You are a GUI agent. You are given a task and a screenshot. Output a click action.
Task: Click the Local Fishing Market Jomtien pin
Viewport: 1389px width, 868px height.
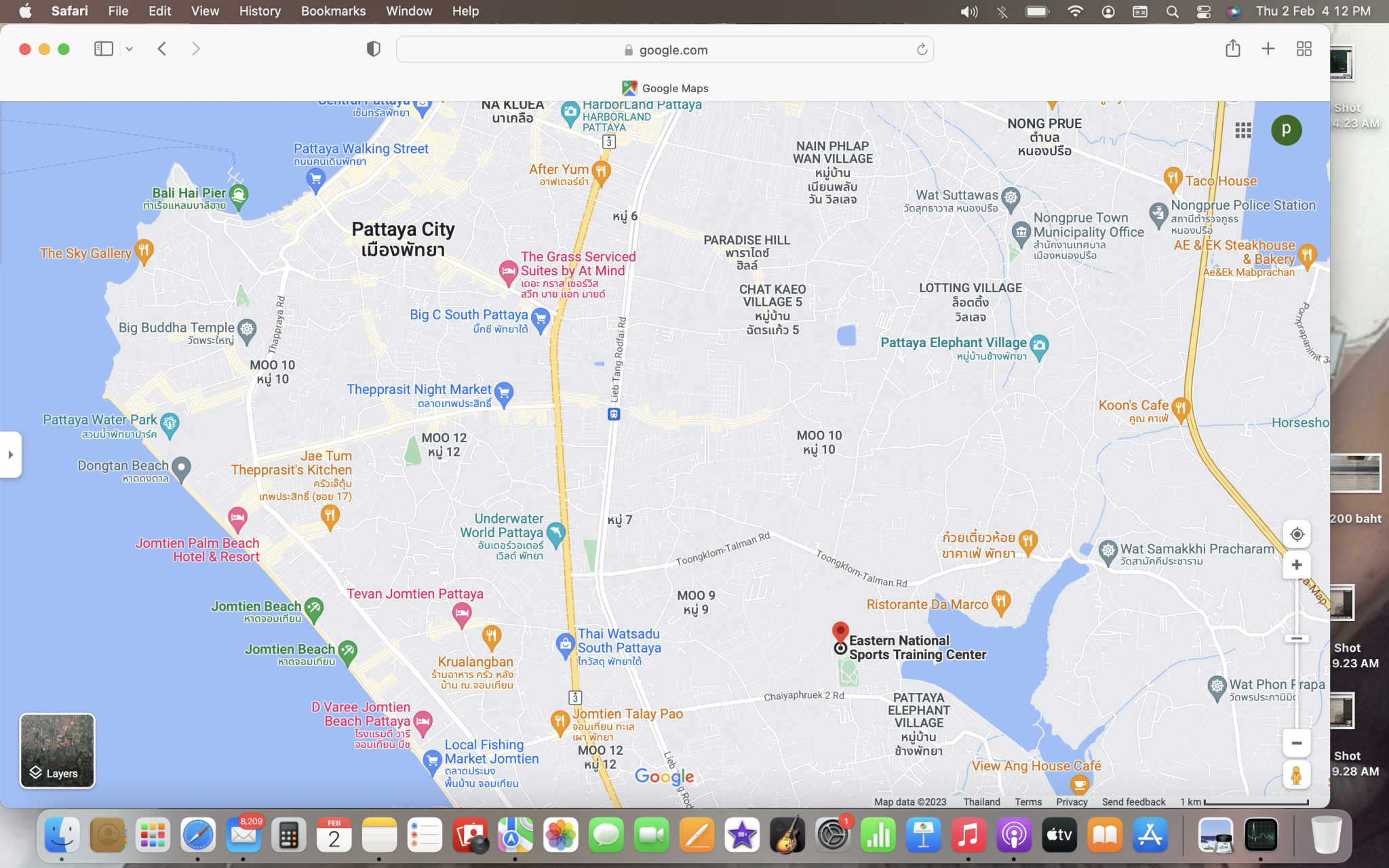point(432,762)
